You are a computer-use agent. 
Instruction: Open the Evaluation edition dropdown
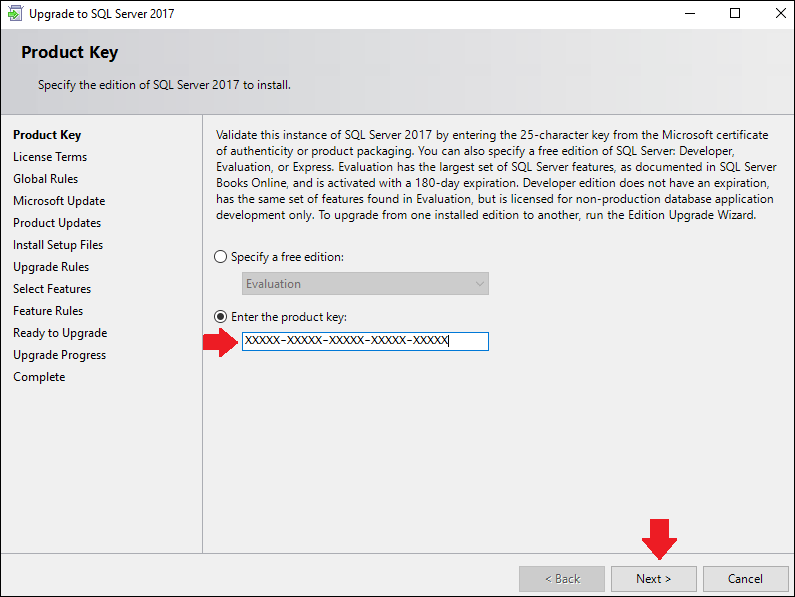(365, 284)
